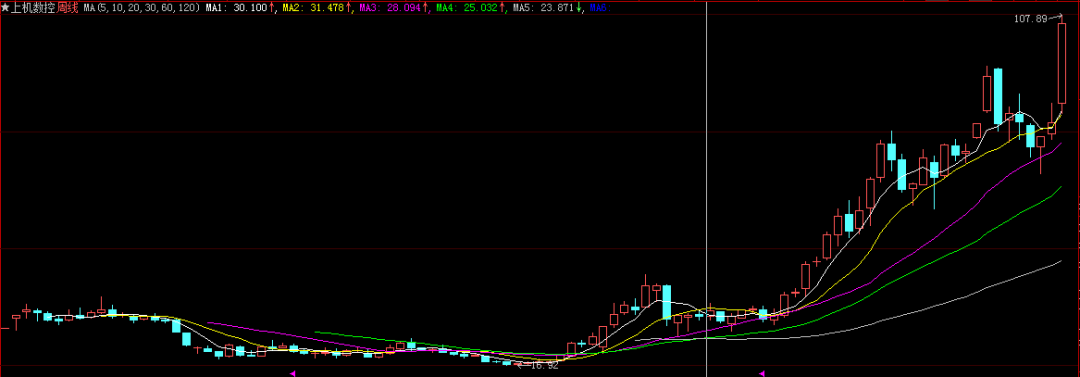Click the 107.89 high price marker

[1030, 19]
